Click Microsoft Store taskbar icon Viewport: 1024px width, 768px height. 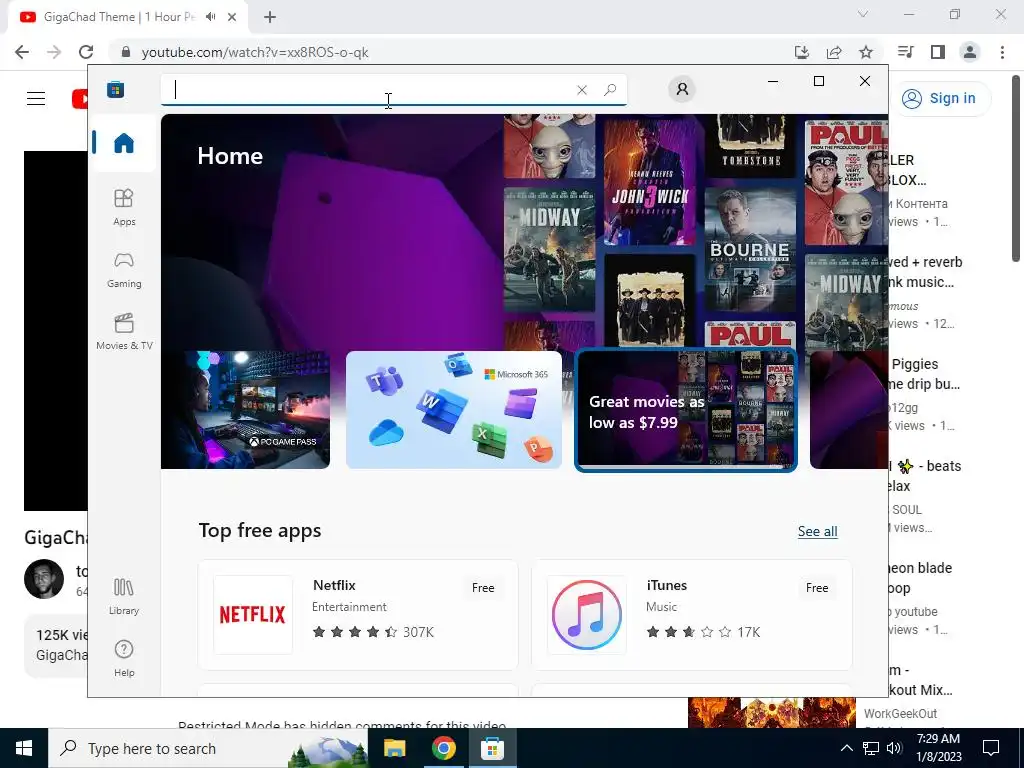(x=492, y=748)
